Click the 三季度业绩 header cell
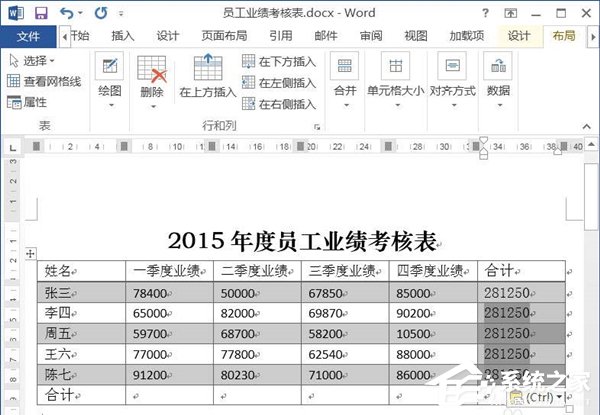The height and width of the screenshot is (415, 600). 345,271
